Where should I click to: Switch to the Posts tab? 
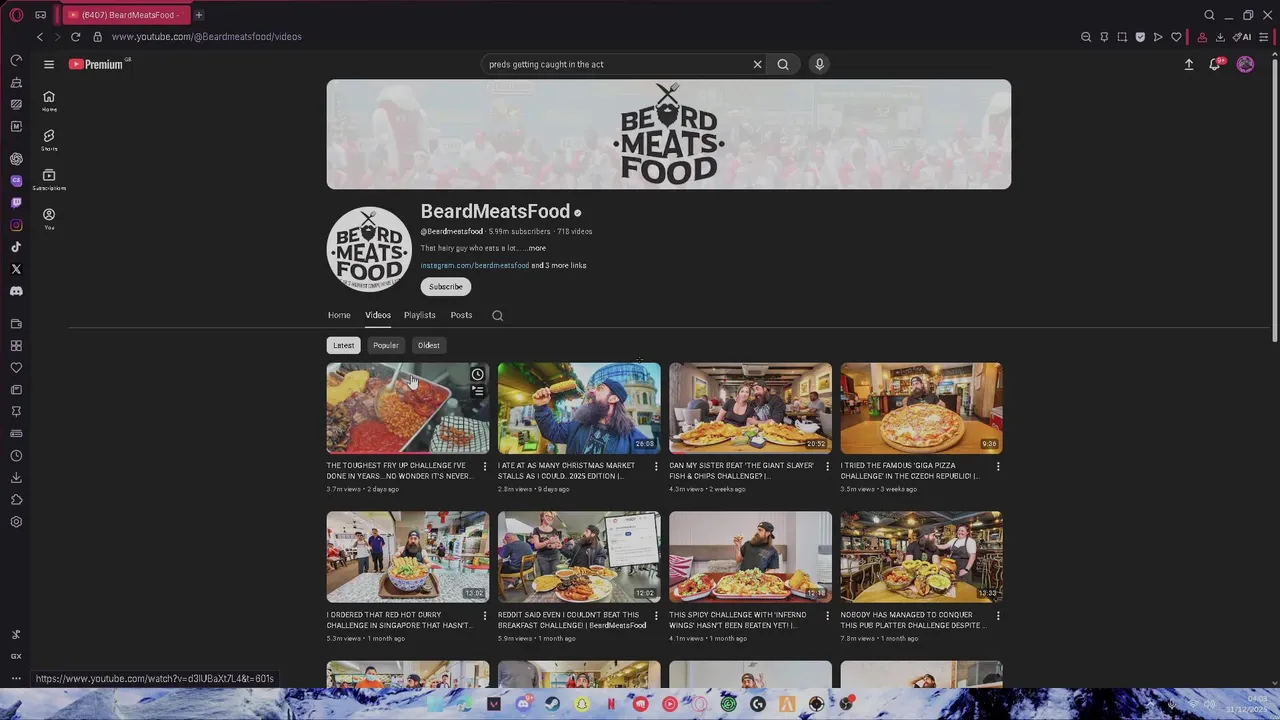(461, 315)
